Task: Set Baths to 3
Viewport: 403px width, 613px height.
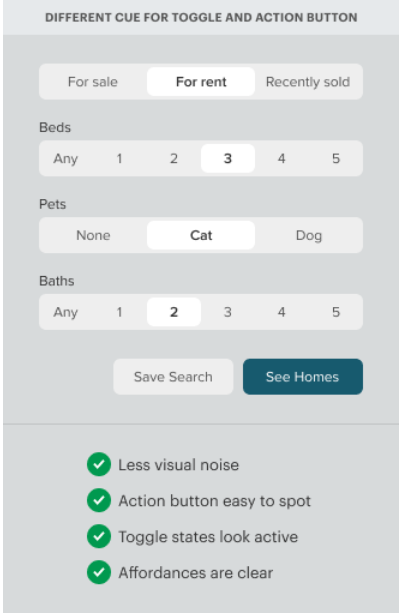Action: pyautogui.click(x=227, y=312)
